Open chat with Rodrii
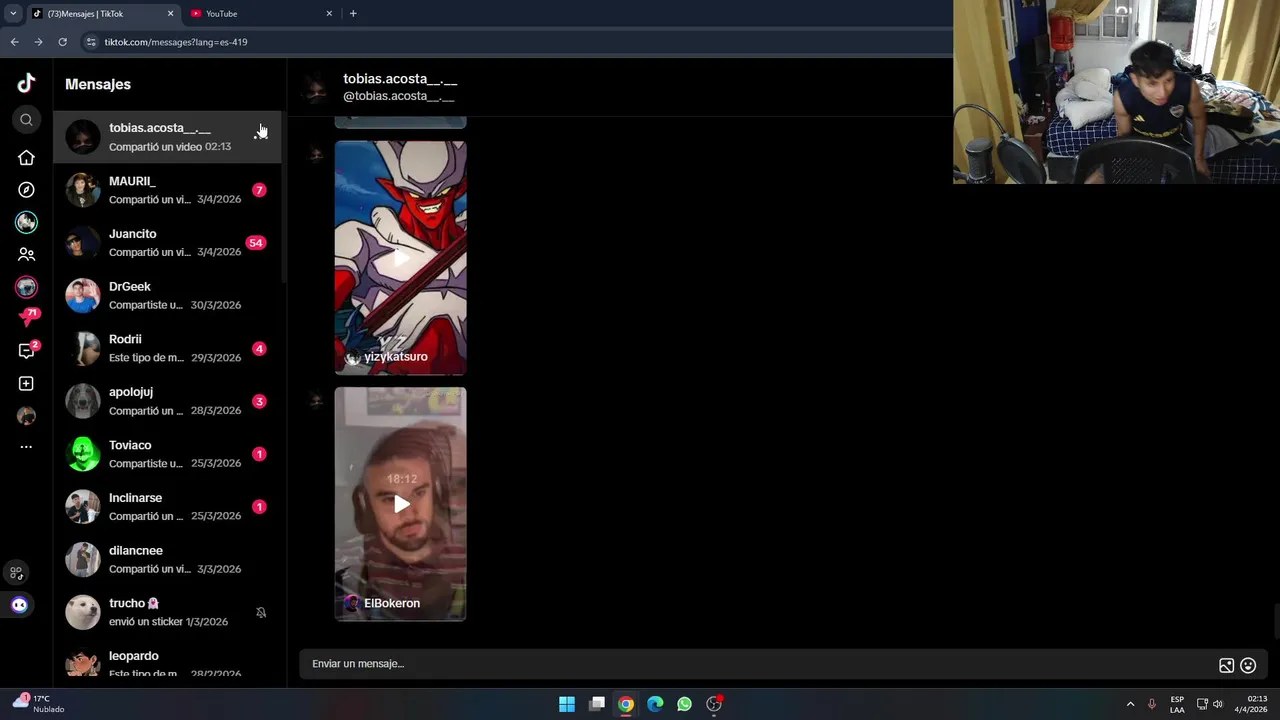This screenshot has width=1280, height=720. click(167, 348)
